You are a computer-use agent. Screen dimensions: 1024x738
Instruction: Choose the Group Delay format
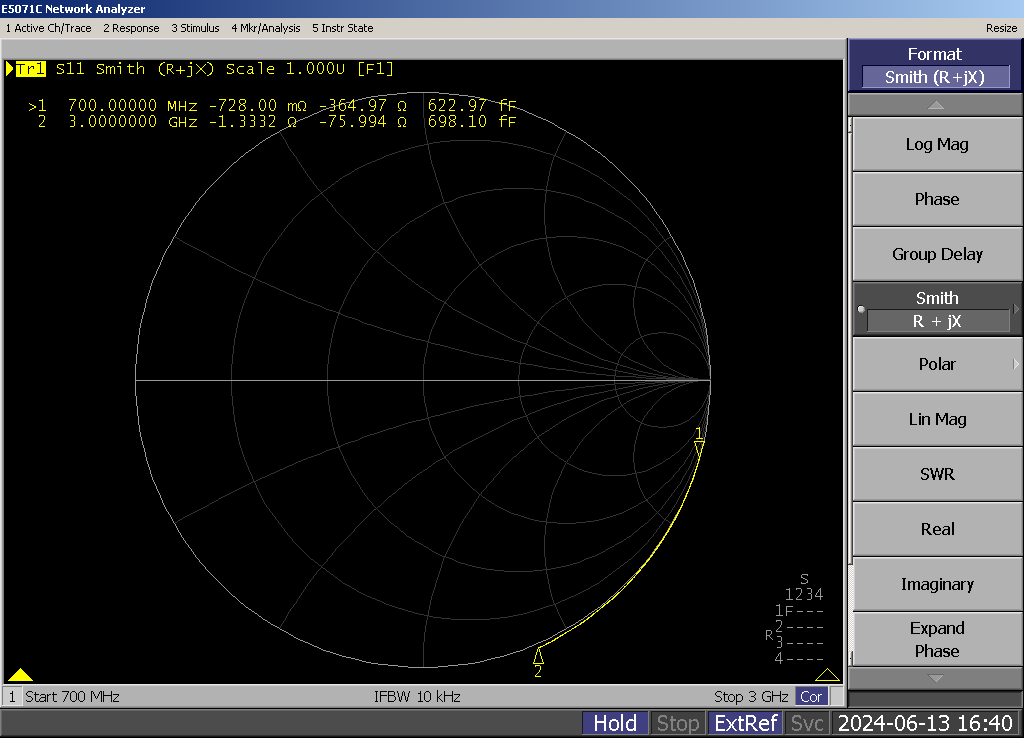936,254
